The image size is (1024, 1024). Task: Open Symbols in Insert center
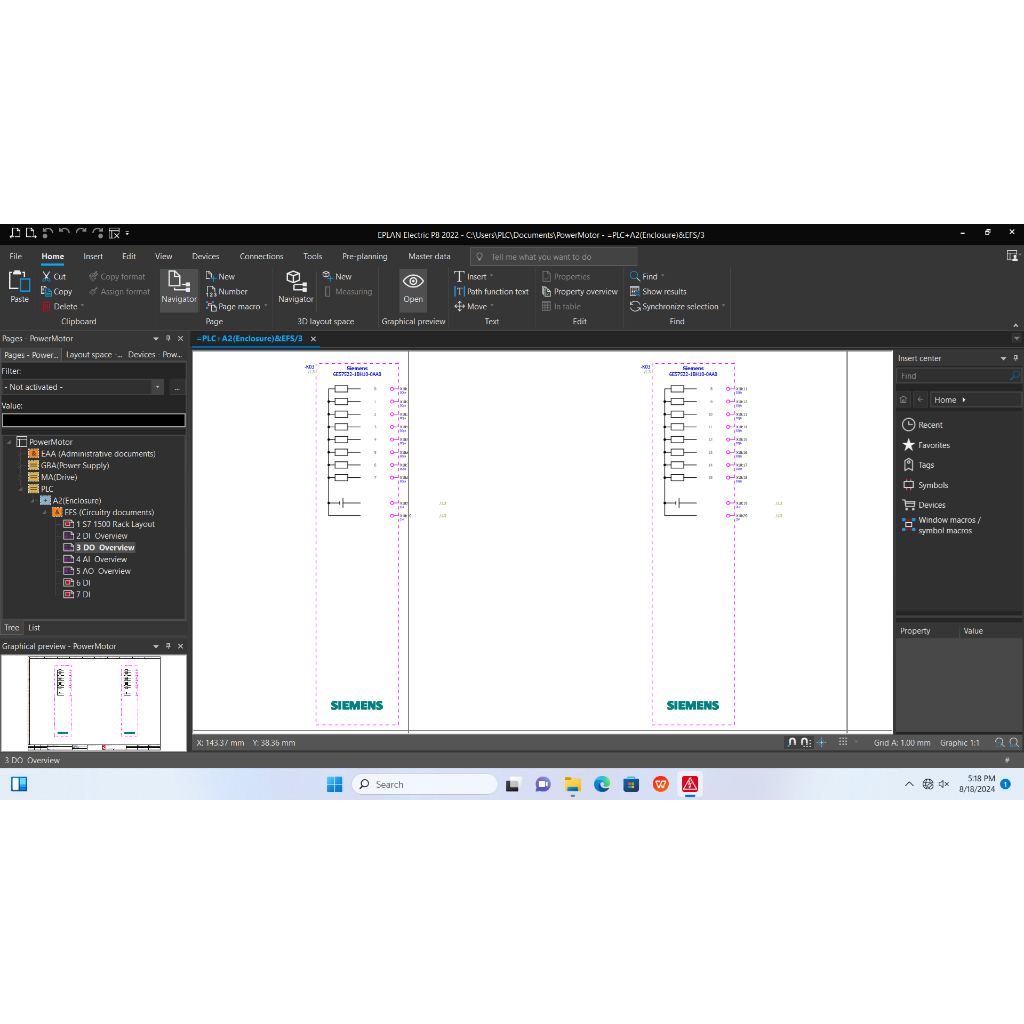tap(925, 485)
